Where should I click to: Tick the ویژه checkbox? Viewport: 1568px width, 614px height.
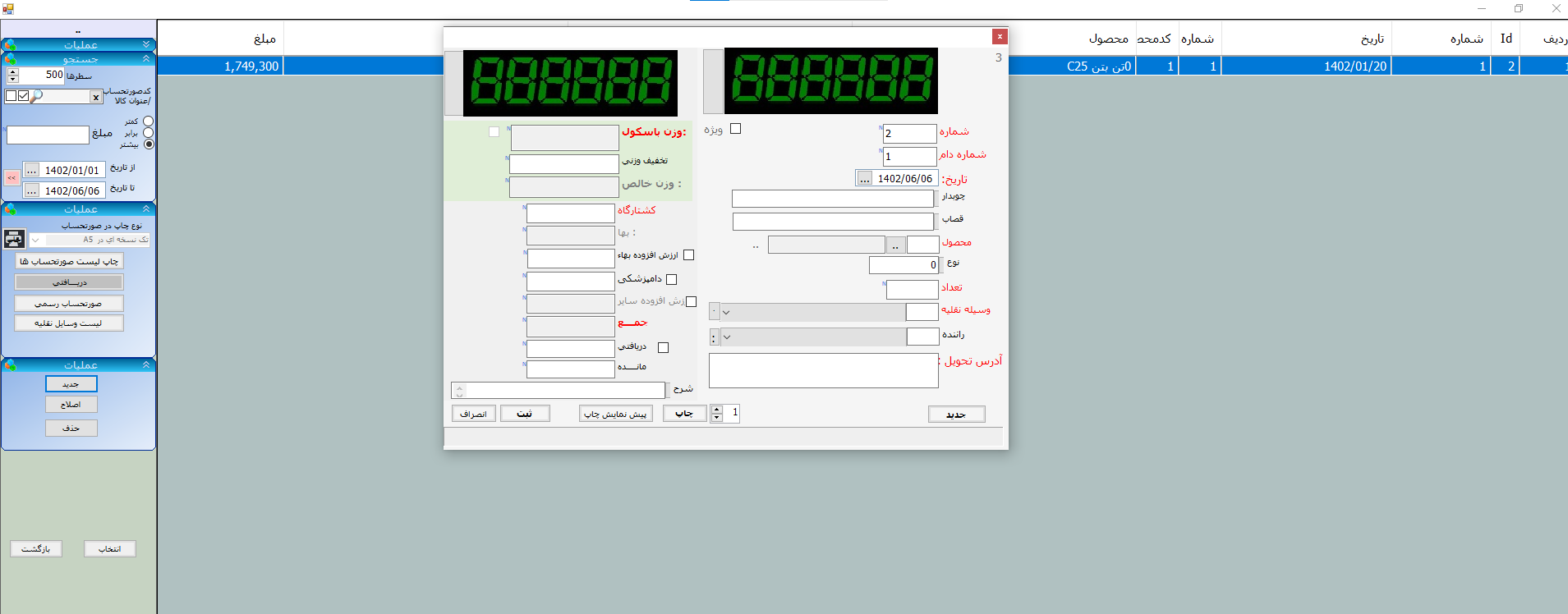736,129
